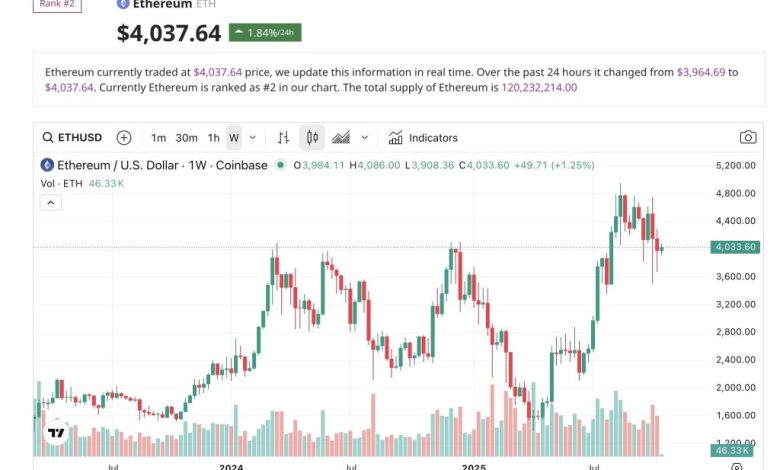Click the green market status dot
This screenshot has width=780, height=470.
pyautogui.click(x=281, y=165)
